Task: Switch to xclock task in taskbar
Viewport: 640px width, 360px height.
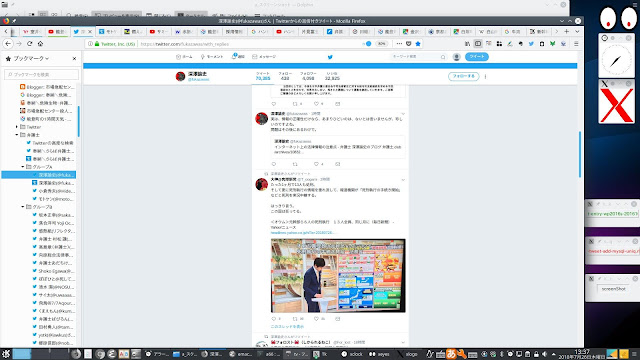Action: (352, 354)
